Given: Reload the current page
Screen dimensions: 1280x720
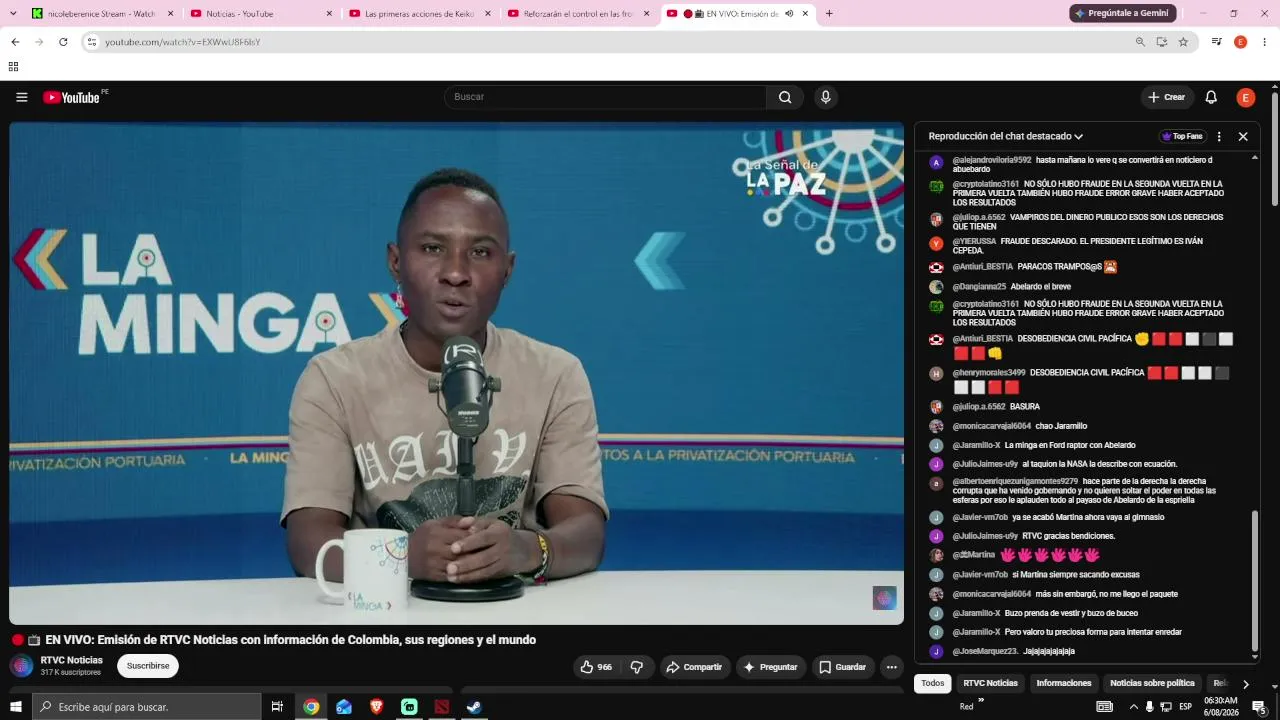Looking at the screenshot, I should tap(63, 42).
